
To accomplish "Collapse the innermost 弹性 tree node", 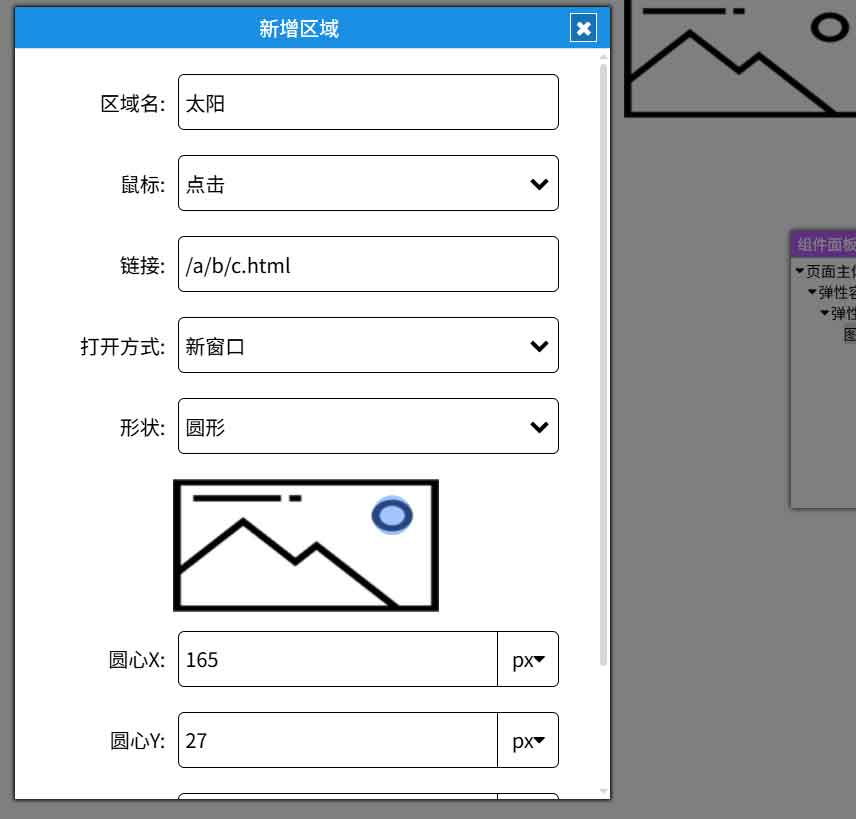I will [824, 313].
